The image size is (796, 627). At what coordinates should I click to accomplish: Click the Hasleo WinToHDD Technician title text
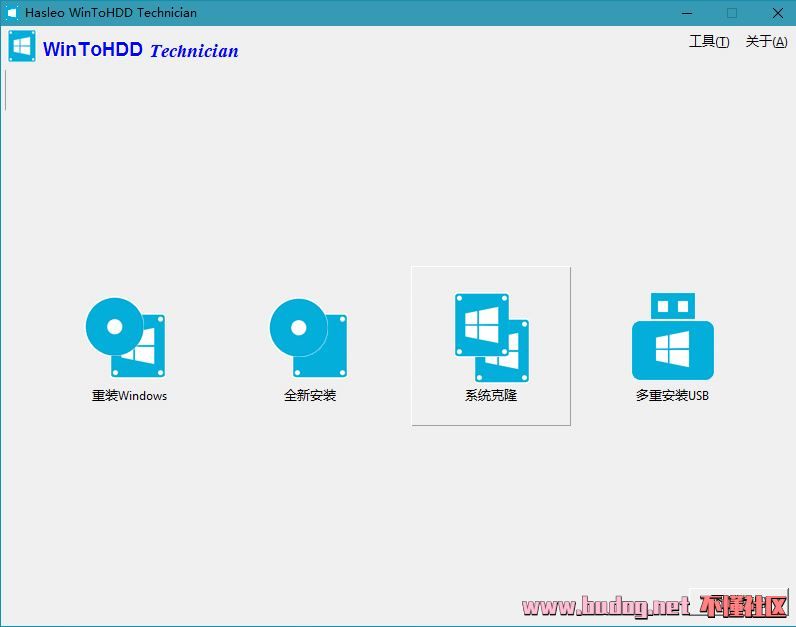(111, 13)
